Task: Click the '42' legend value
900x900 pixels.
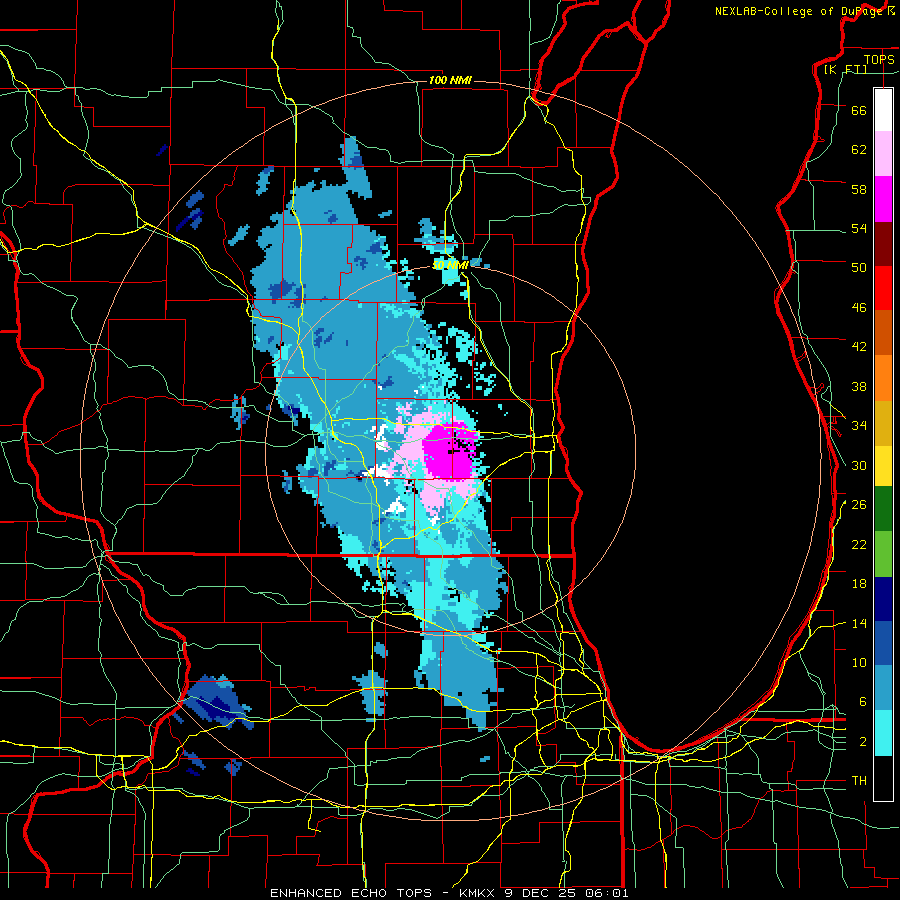Action: [x=859, y=347]
